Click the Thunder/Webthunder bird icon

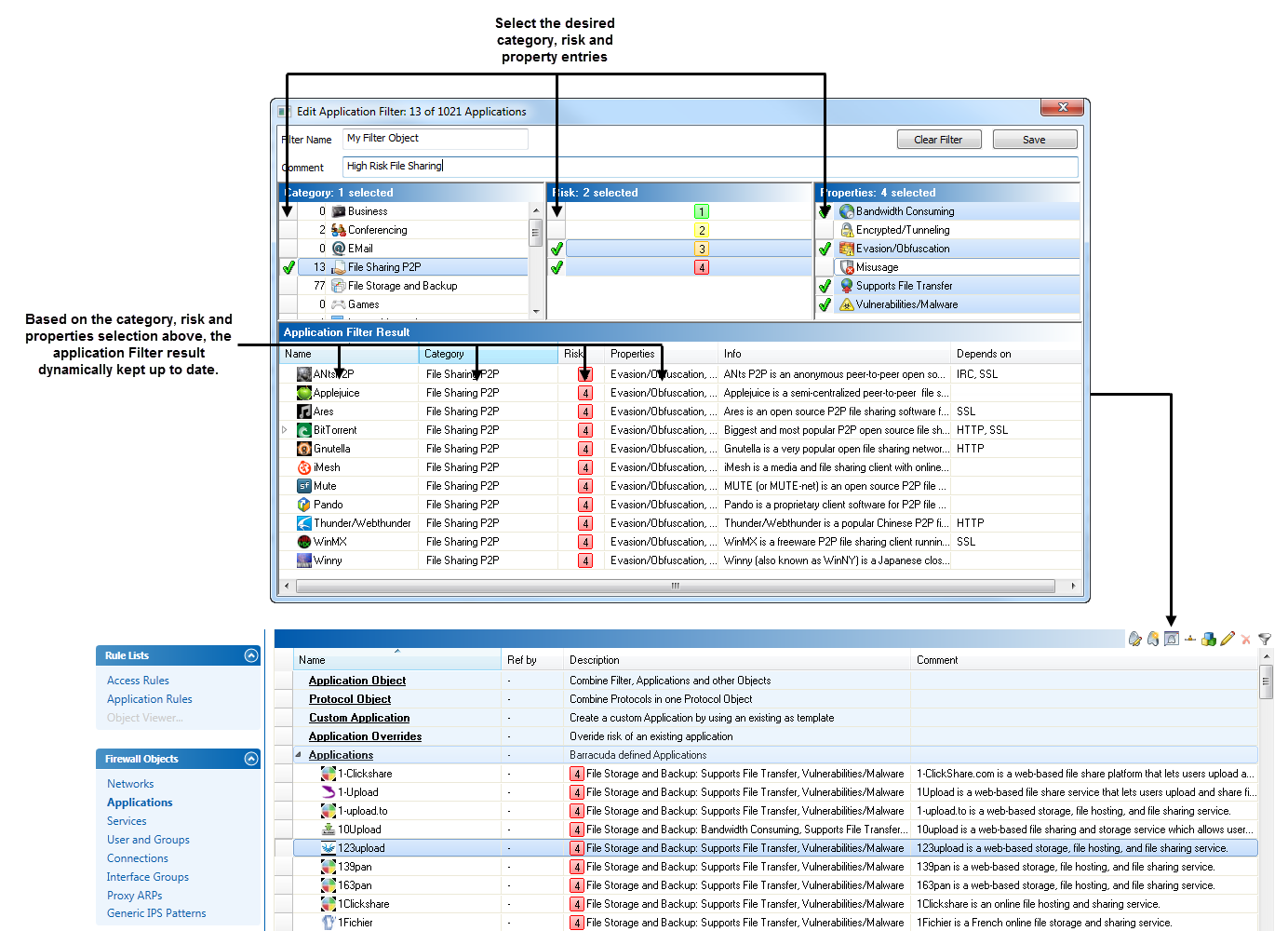point(304,523)
